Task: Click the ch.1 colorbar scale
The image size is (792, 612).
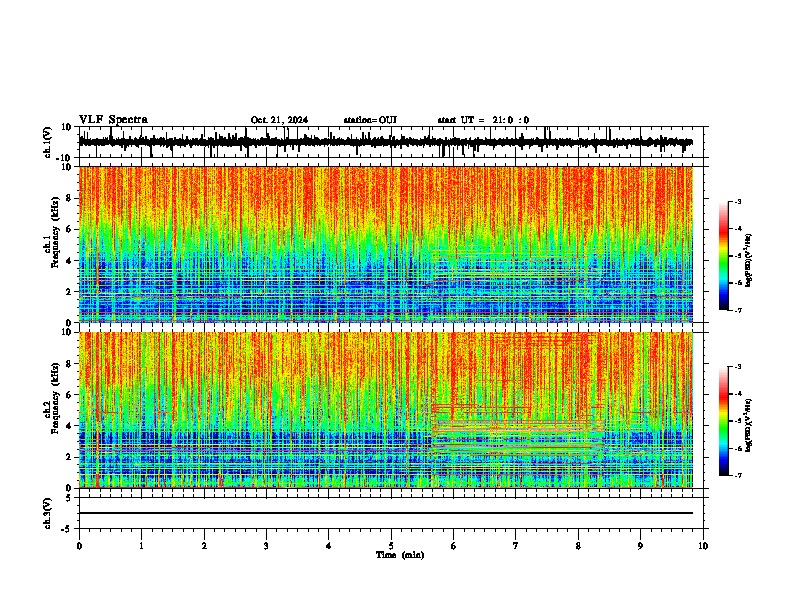Action: tap(724, 256)
